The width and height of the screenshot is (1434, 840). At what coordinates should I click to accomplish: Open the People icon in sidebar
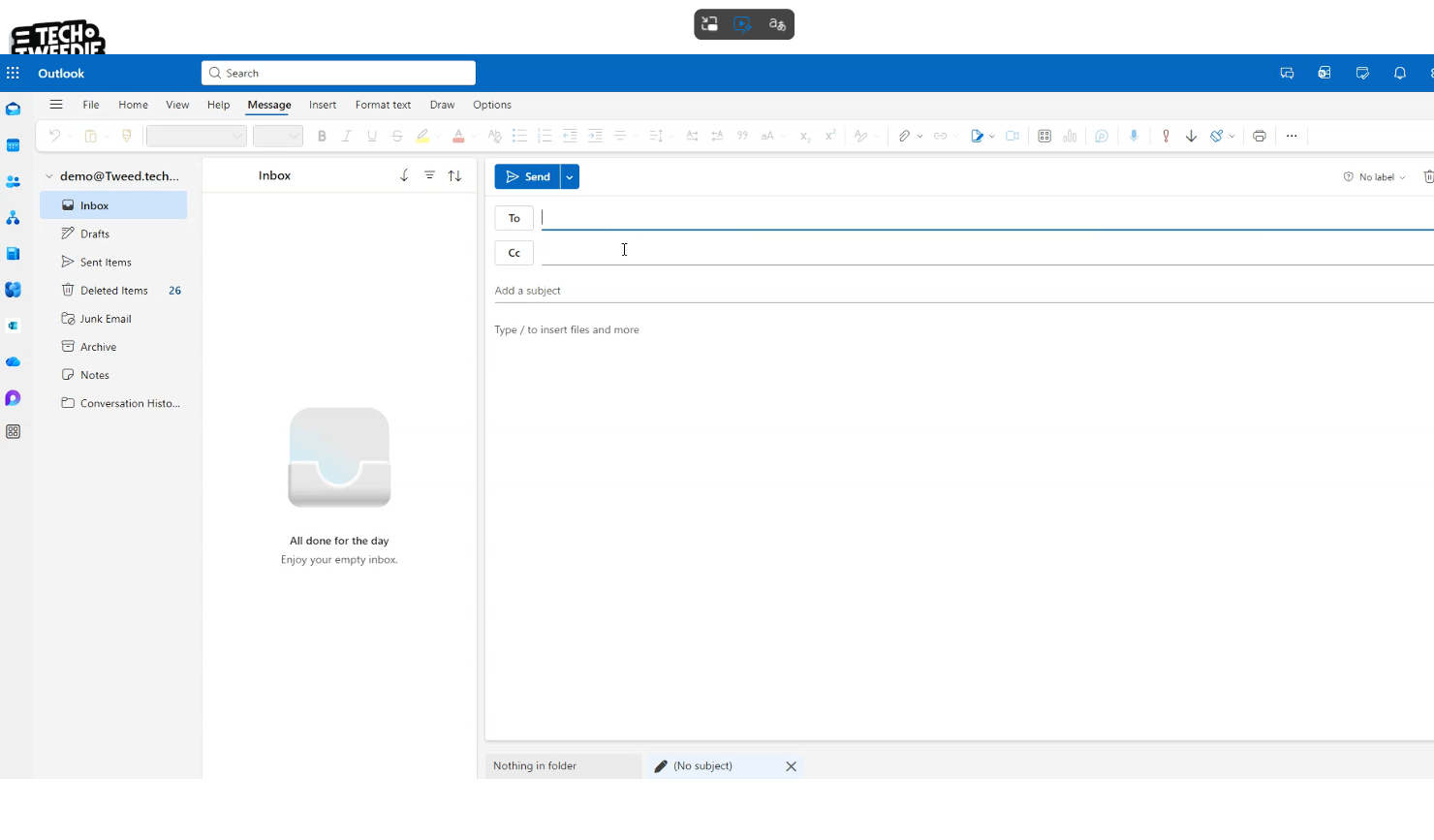13,182
